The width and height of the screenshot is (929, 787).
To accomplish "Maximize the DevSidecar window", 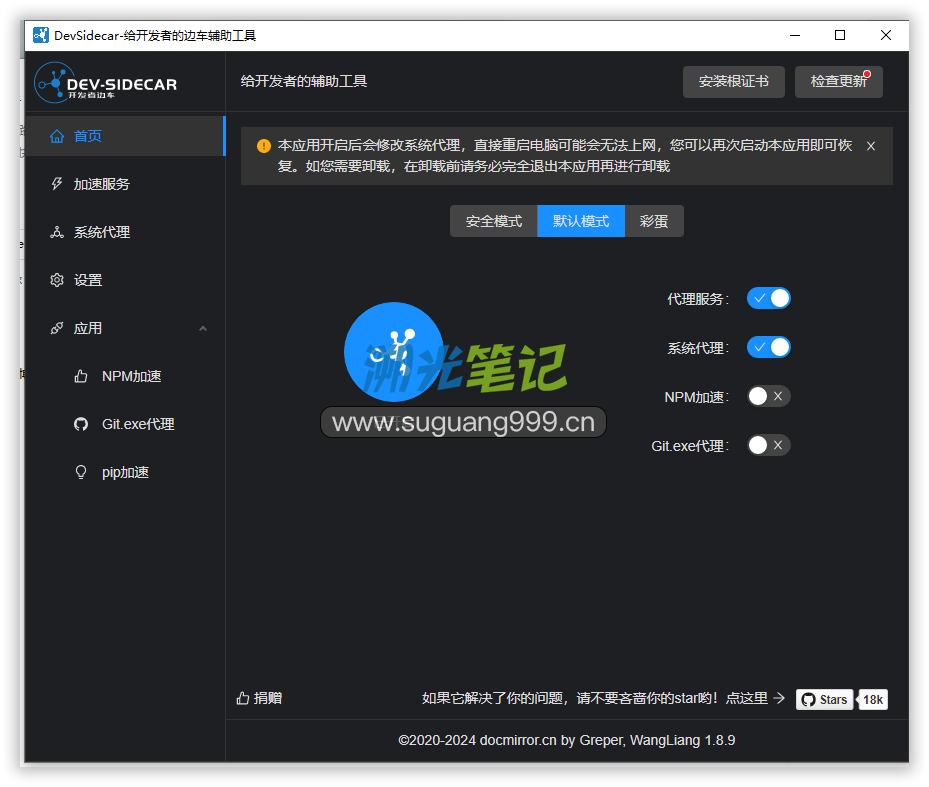I will click(x=840, y=36).
